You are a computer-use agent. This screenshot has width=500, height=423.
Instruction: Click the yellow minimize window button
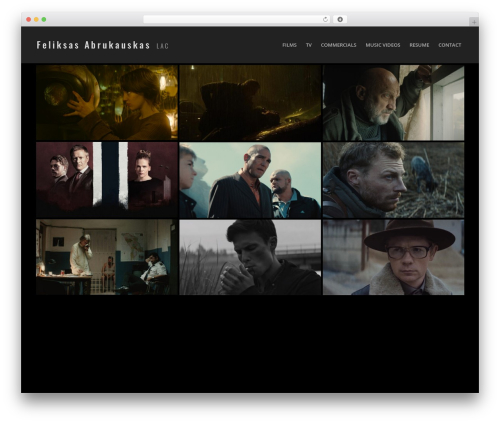point(36,19)
